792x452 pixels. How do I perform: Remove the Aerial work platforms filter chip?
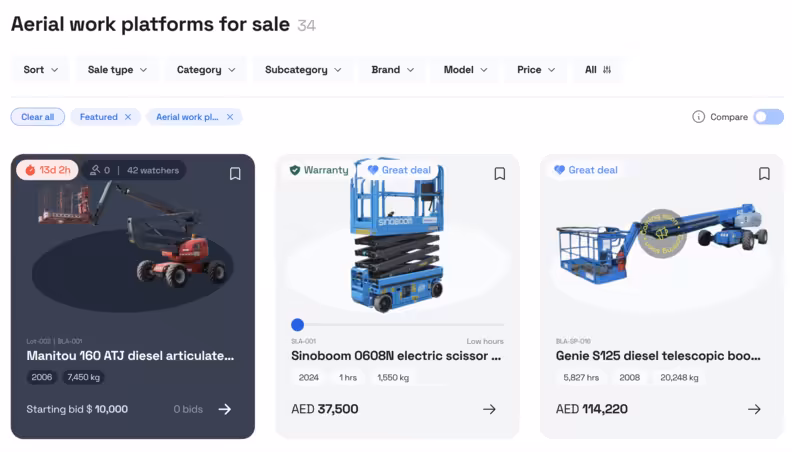coord(230,117)
